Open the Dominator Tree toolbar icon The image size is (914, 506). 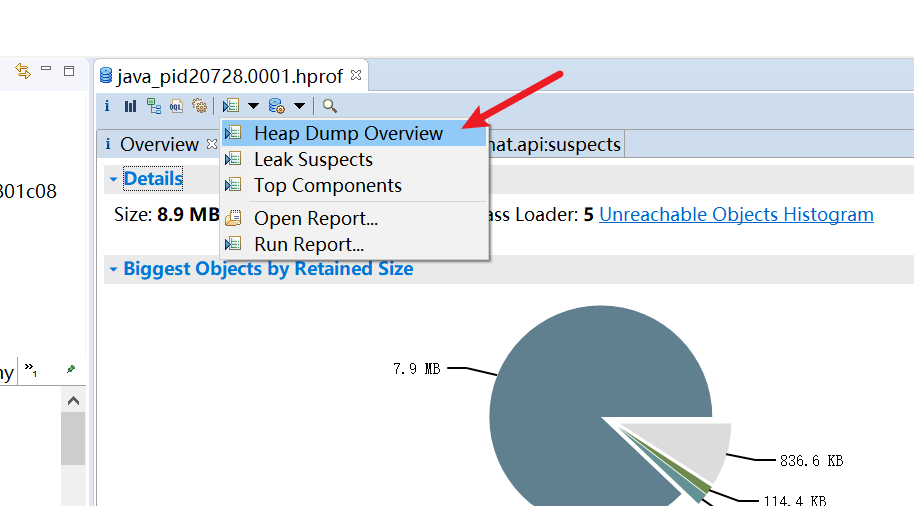click(153, 106)
